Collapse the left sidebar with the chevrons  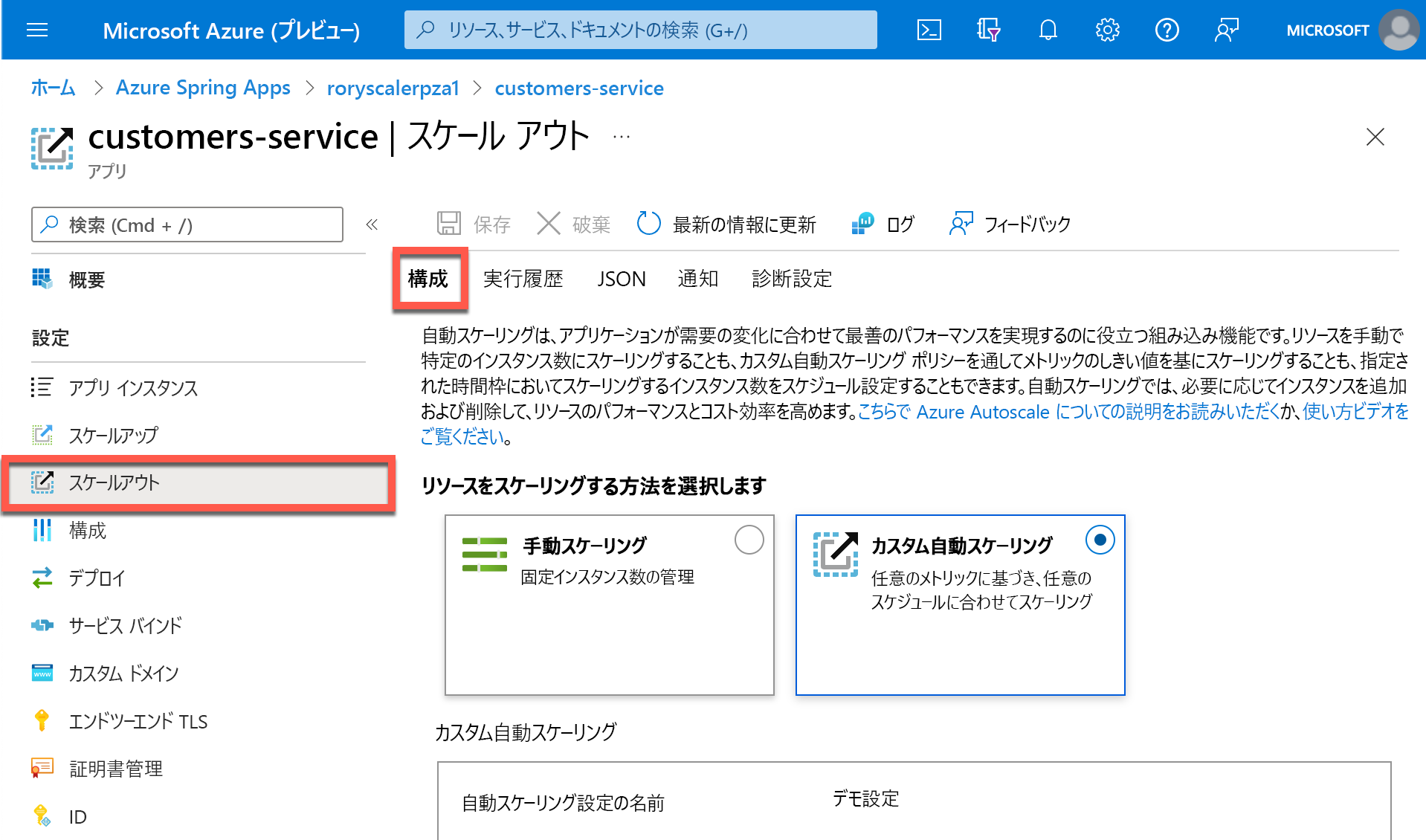tap(372, 224)
